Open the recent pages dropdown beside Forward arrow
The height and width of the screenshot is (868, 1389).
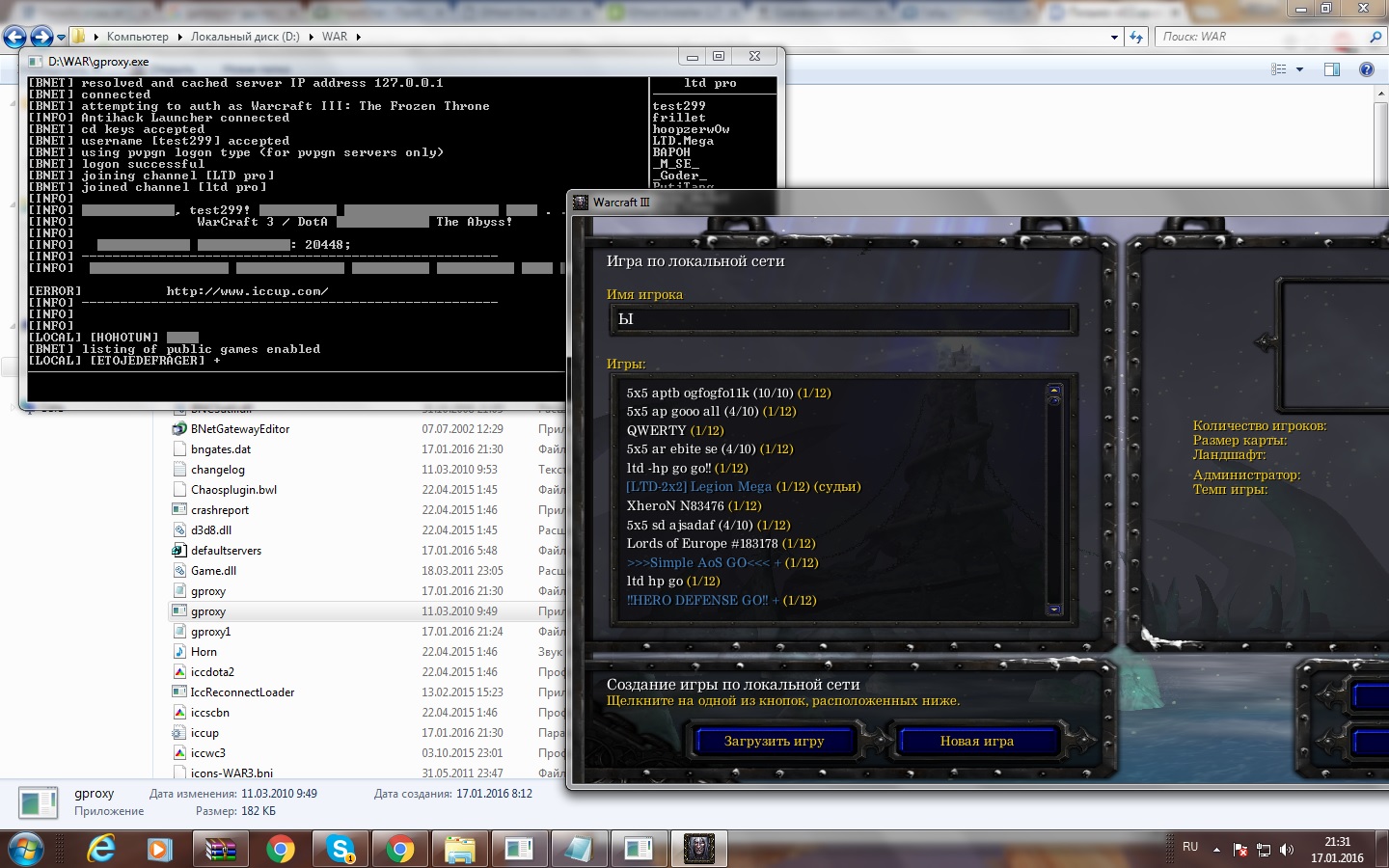[61, 38]
